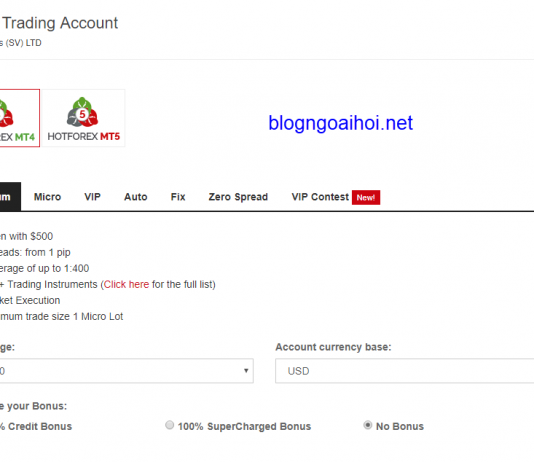This screenshot has width=534, height=462.
Task: Switch to the VIP account tab
Action: 92,197
